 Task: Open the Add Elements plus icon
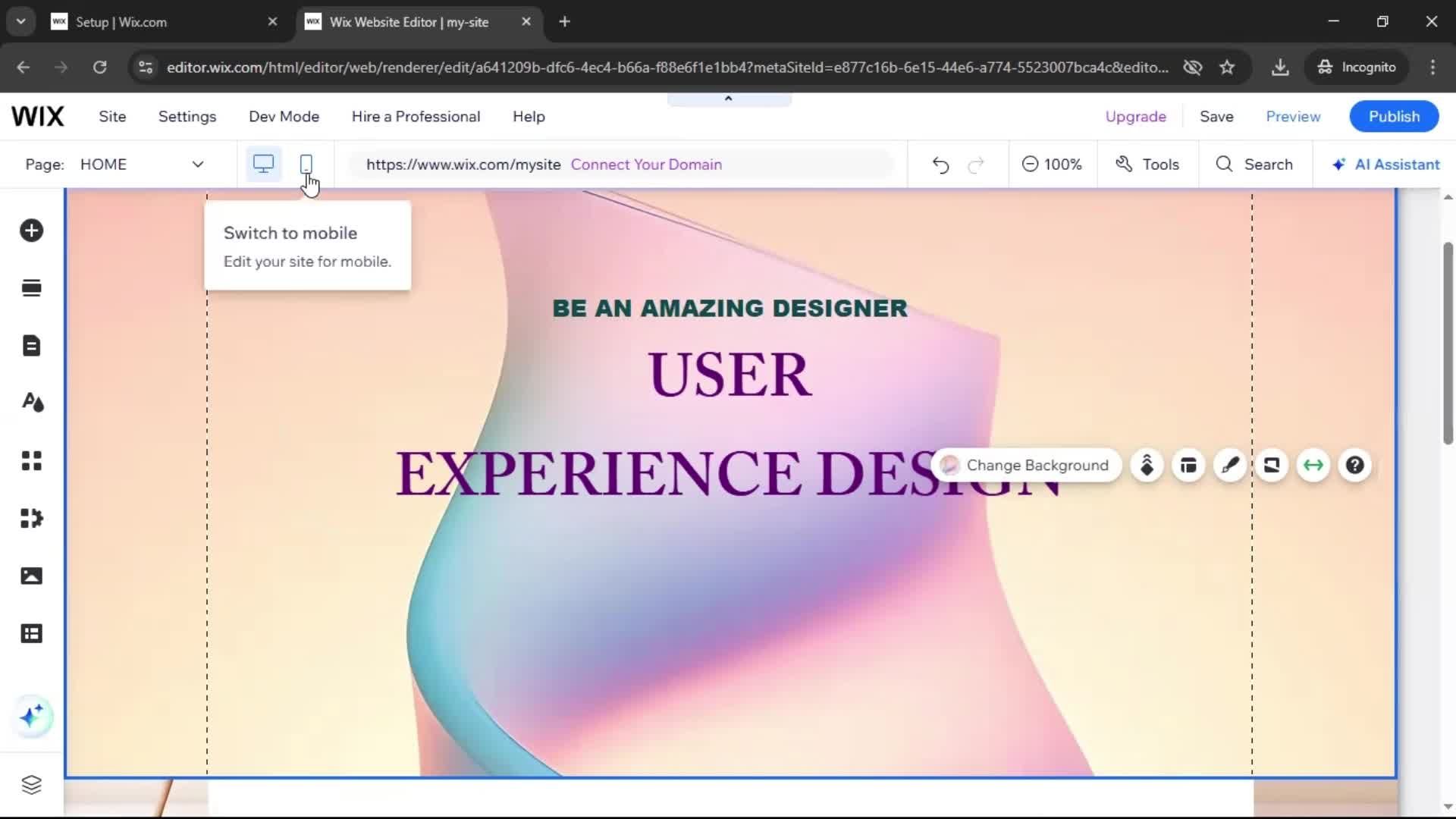click(31, 231)
